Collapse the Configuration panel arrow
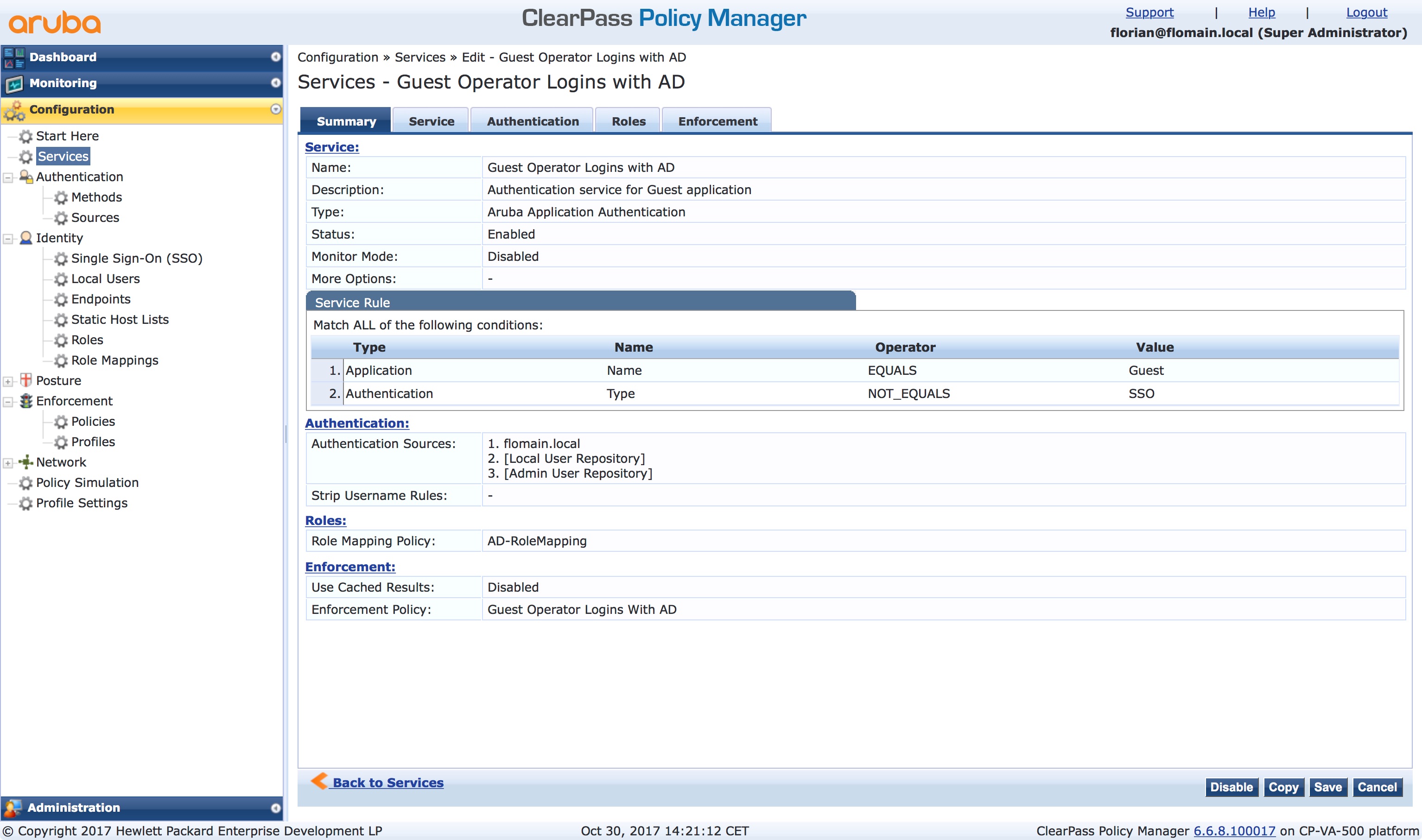 (x=276, y=109)
